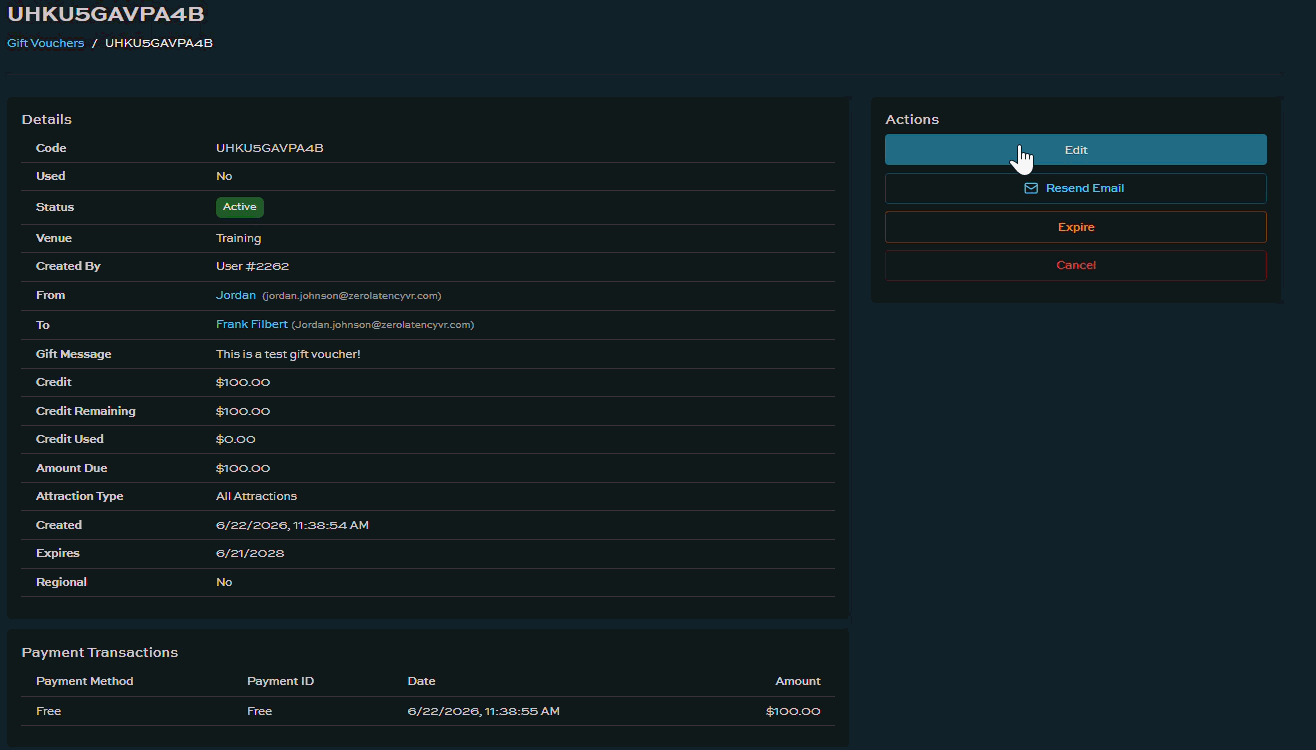Click the Payment ID column header
Image resolution: width=1316 pixels, height=750 pixels.
281,681
